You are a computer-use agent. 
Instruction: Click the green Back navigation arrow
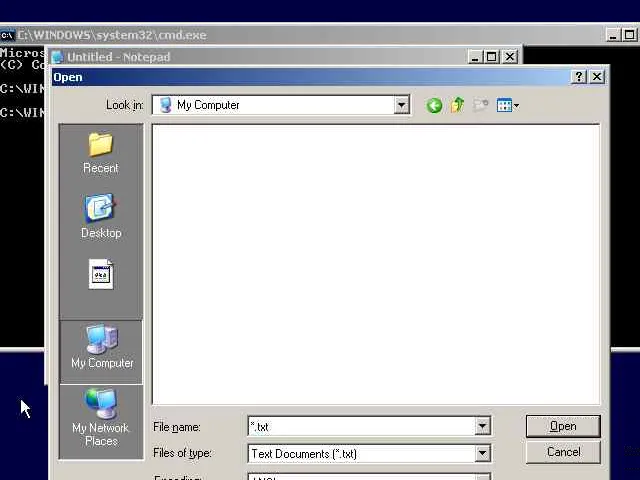point(434,105)
